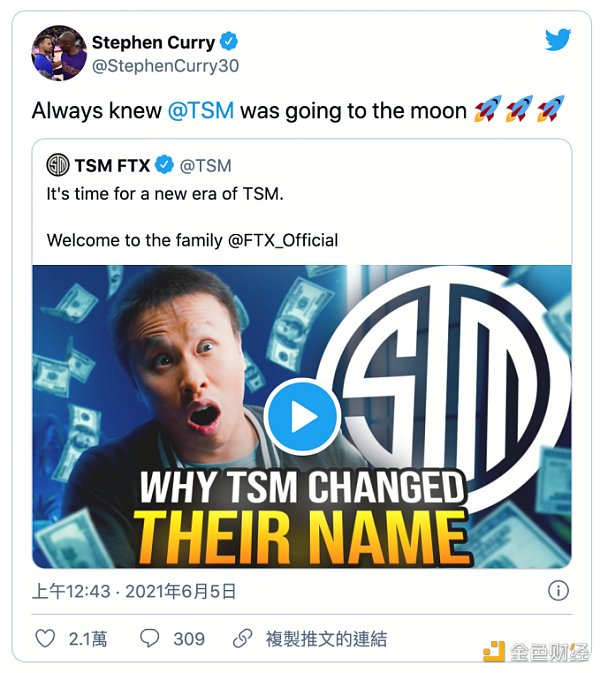Click the 309 replies count
Viewport: 600px width, 673px height.
pos(188,638)
